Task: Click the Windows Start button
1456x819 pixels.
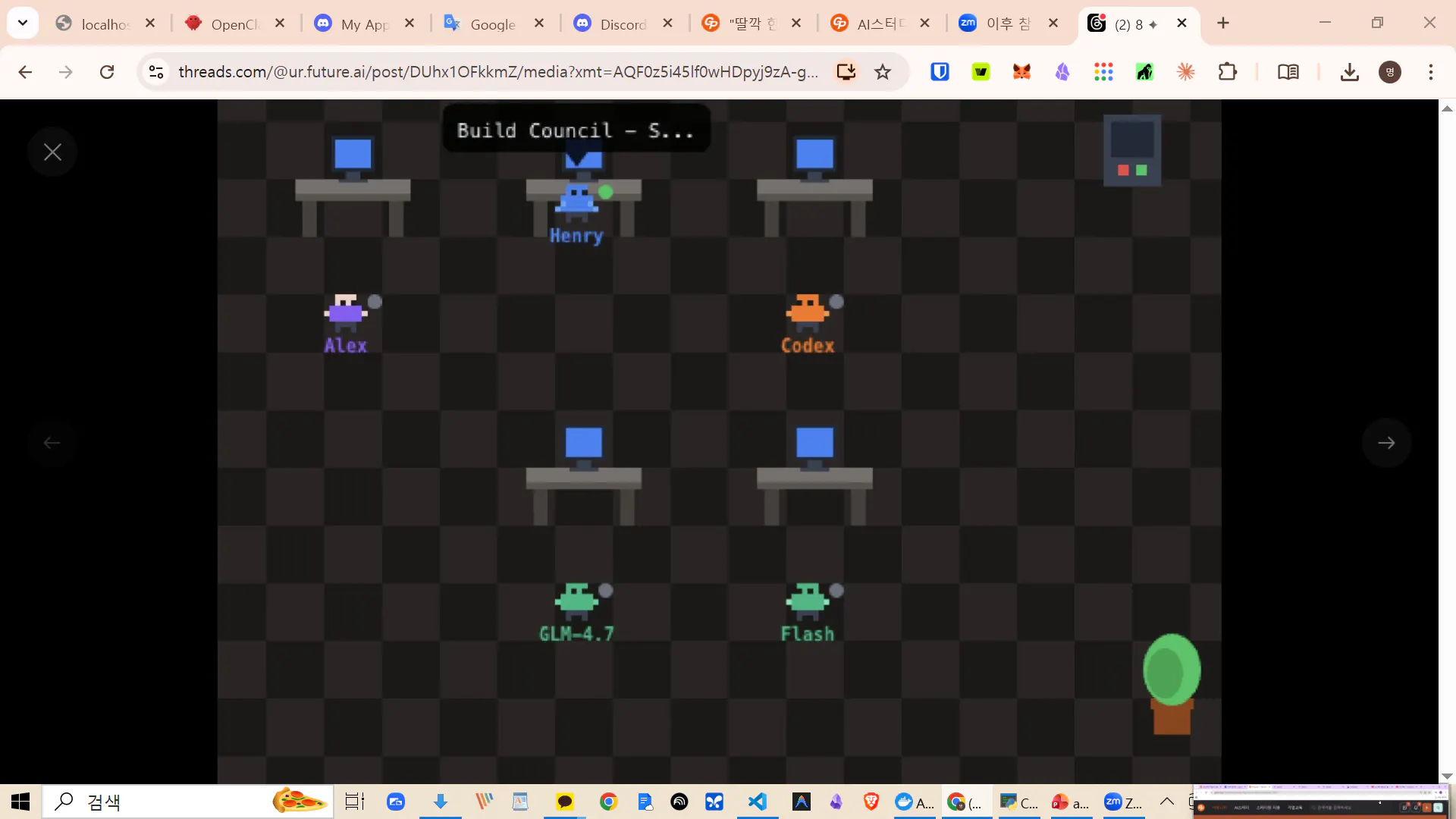Action: click(20, 802)
